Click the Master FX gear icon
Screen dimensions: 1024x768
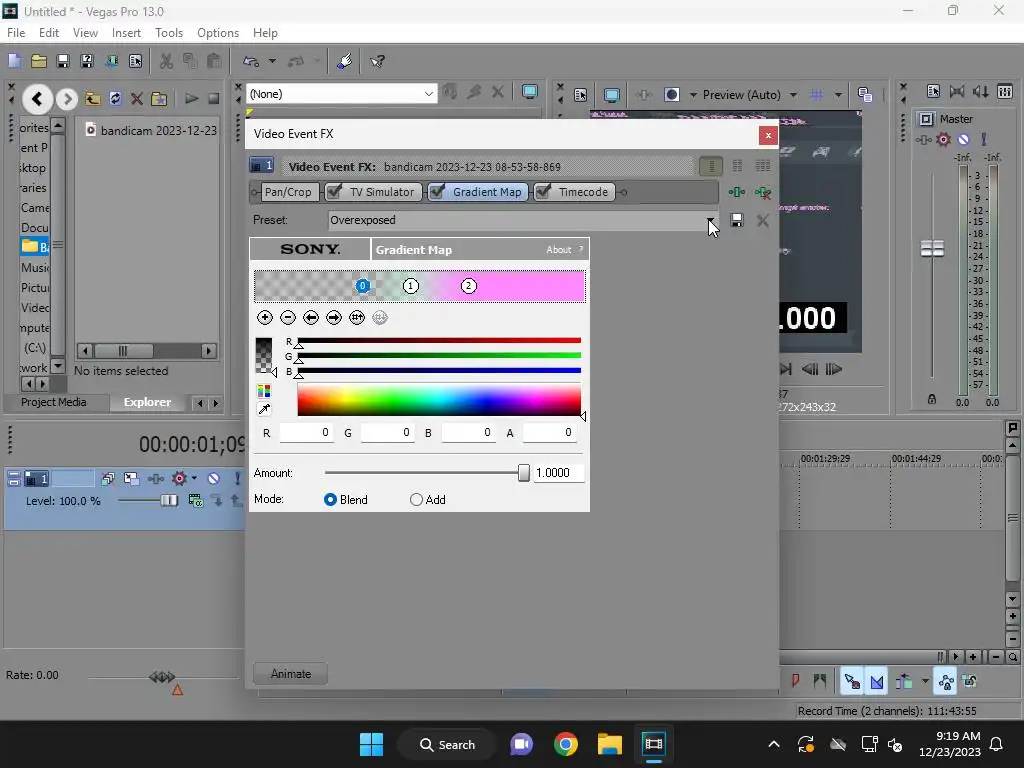(x=943, y=139)
